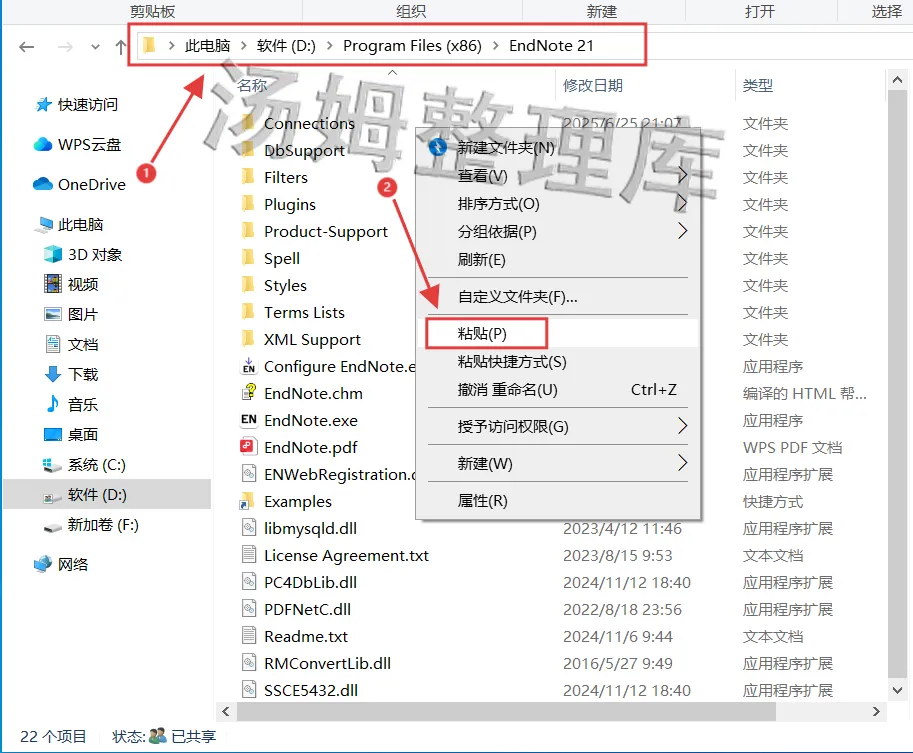The image size is (913, 753).
Task: Select 系统 (C:) drive in sidebar
Action: coord(97,465)
